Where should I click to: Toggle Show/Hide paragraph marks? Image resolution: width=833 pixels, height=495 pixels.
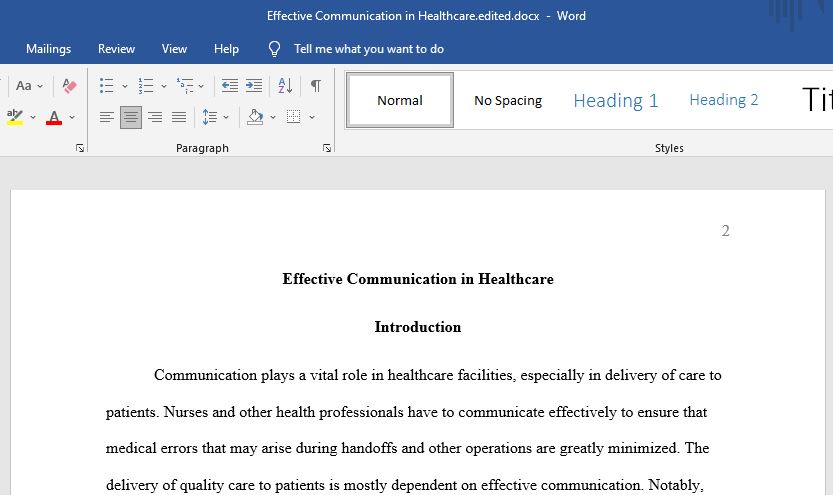tap(316, 86)
